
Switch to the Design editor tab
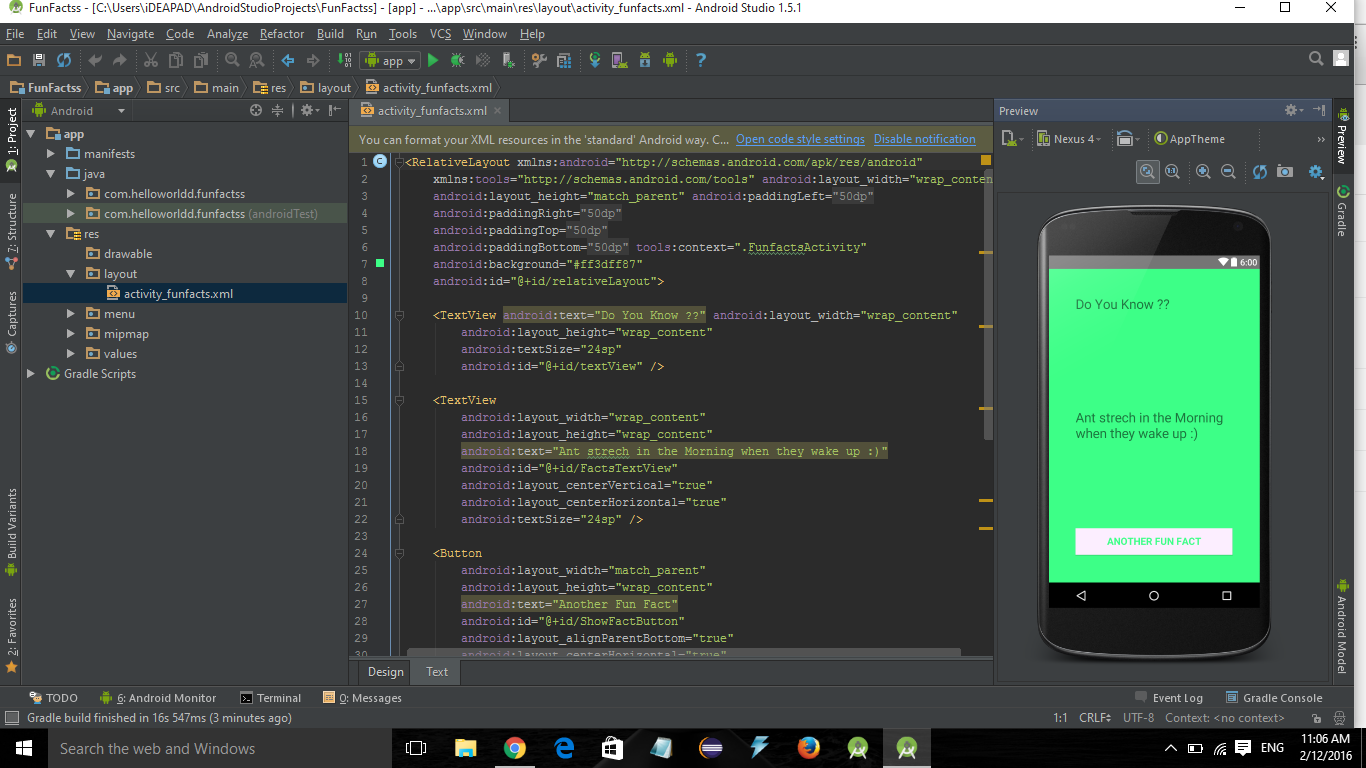(385, 672)
